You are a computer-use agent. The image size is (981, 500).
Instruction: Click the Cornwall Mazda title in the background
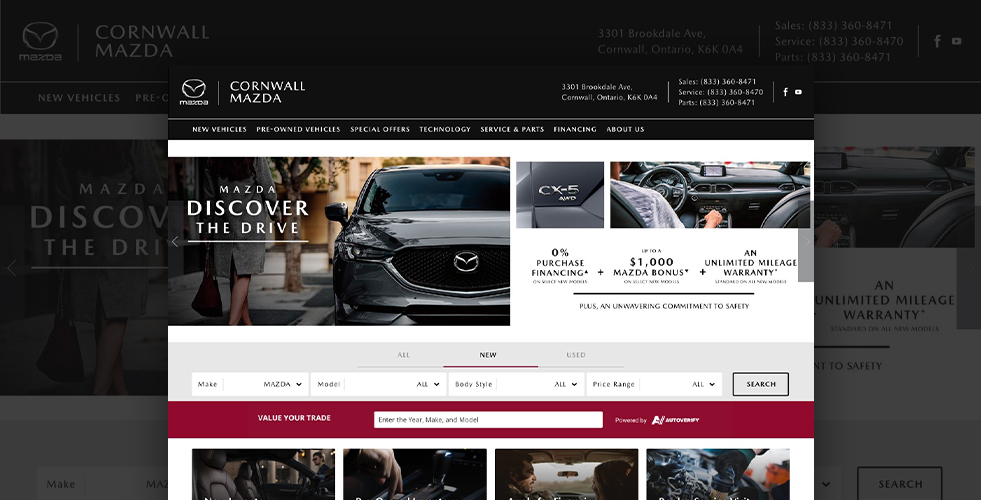pos(151,41)
